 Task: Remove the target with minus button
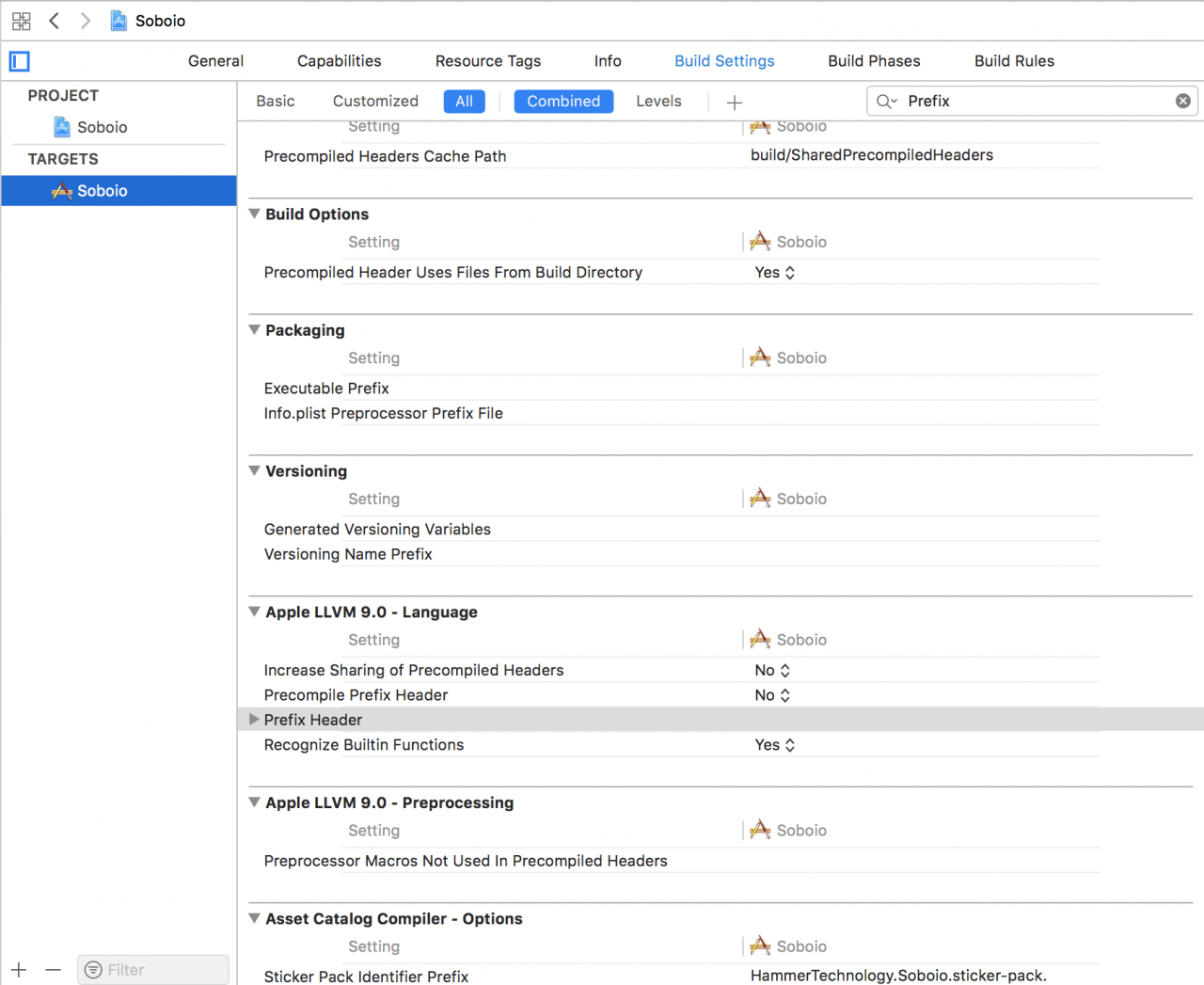pyautogui.click(x=53, y=969)
